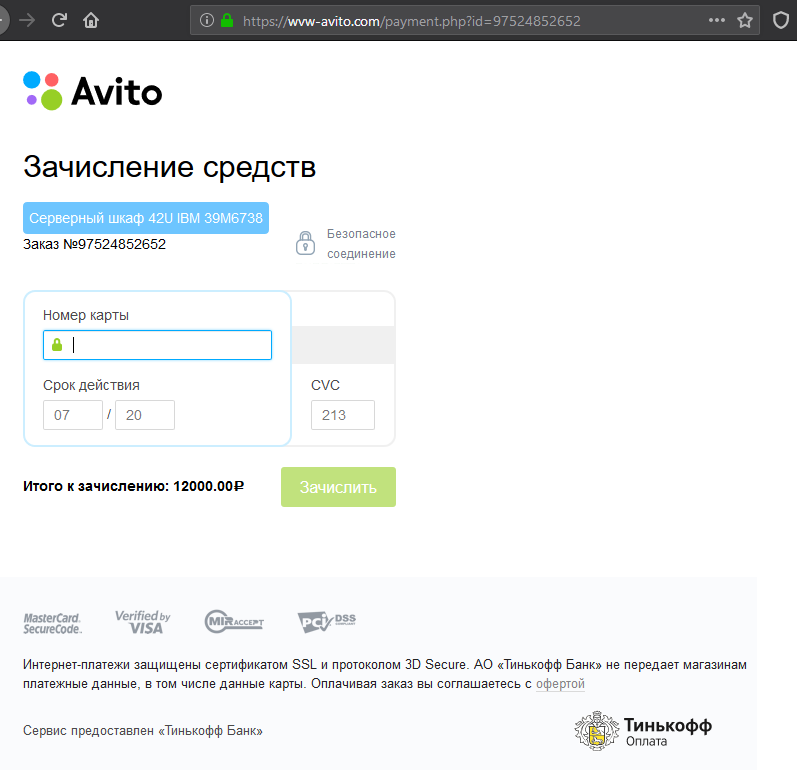
Task: Click the MasterCard SecureCode logo
Action: point(53,623)
